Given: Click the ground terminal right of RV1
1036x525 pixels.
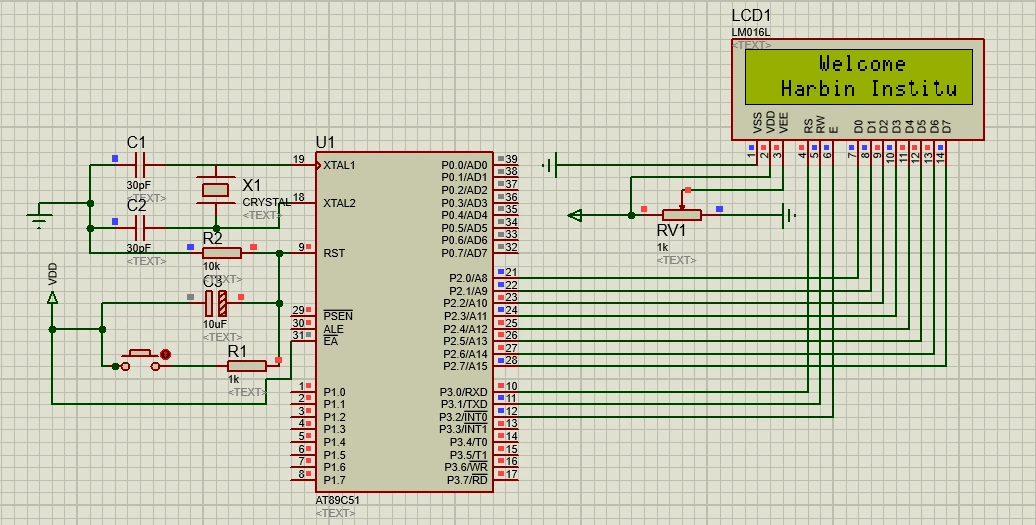Looking at the screenshot, I should [789, 215].
